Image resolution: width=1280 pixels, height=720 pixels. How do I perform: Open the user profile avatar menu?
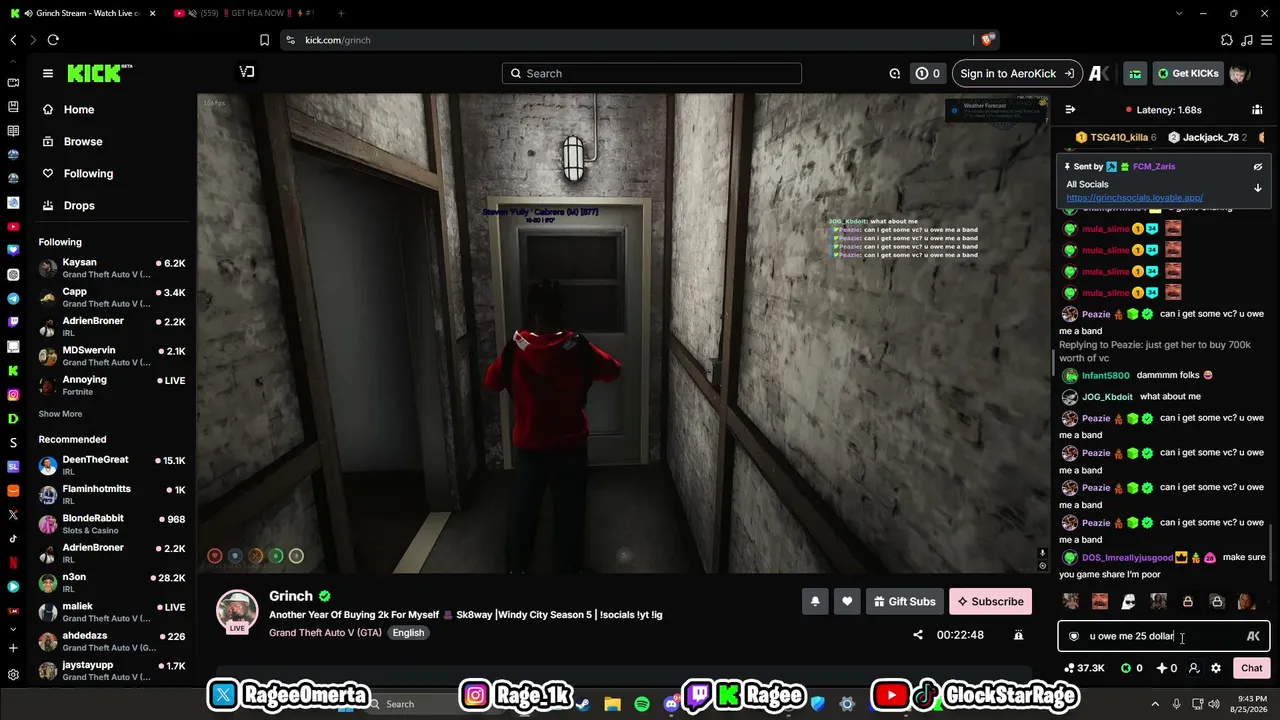[x=1239, y=73]
